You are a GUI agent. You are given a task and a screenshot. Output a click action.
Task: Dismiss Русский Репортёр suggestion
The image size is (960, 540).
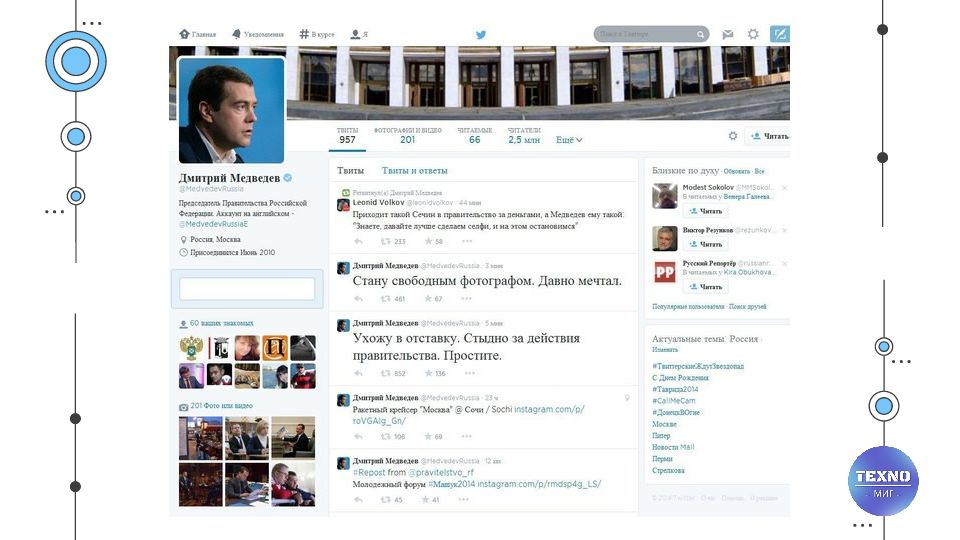pos(784,264)
